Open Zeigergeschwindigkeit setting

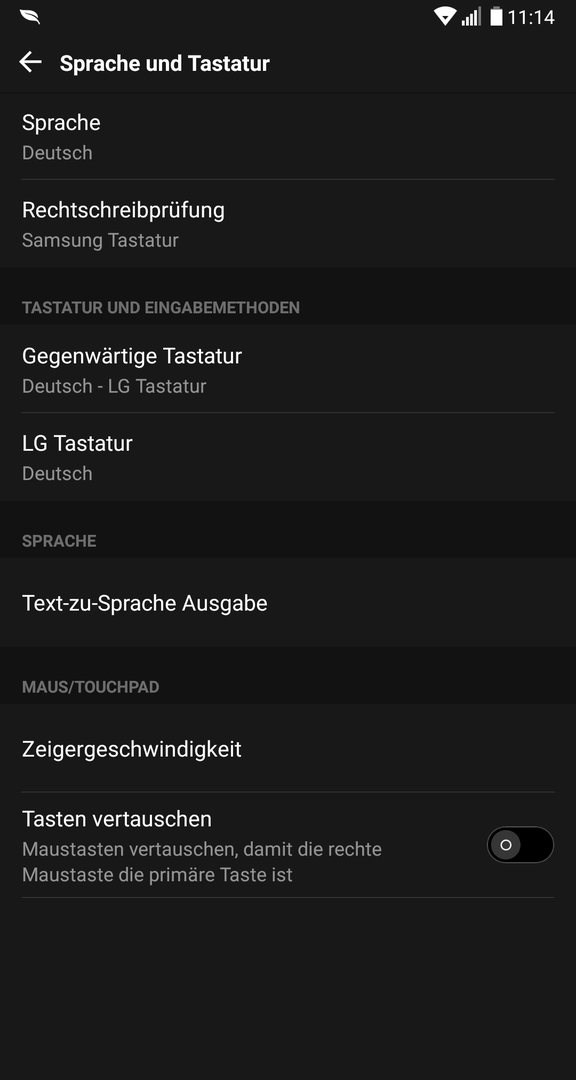[x=288, y=749]
